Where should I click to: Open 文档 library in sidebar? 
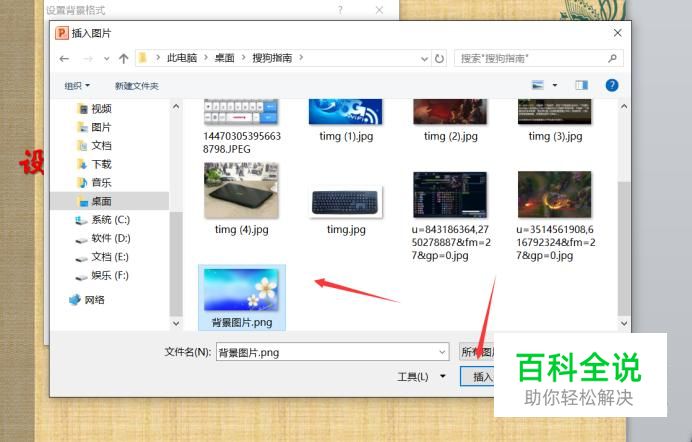[x=94, y=146]
